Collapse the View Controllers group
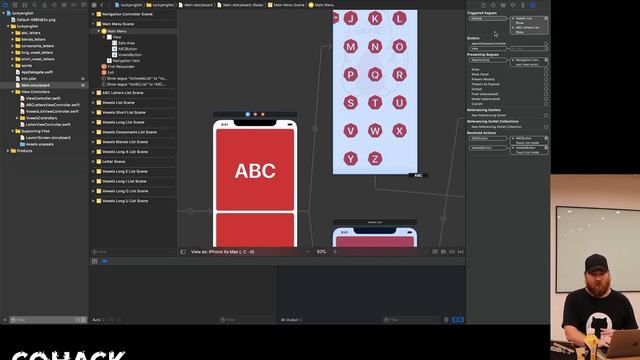 (13, 92)
